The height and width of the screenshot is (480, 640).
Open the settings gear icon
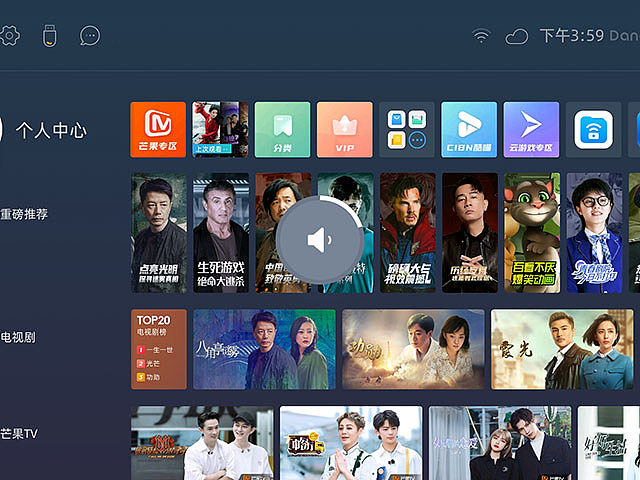point(9,36)
